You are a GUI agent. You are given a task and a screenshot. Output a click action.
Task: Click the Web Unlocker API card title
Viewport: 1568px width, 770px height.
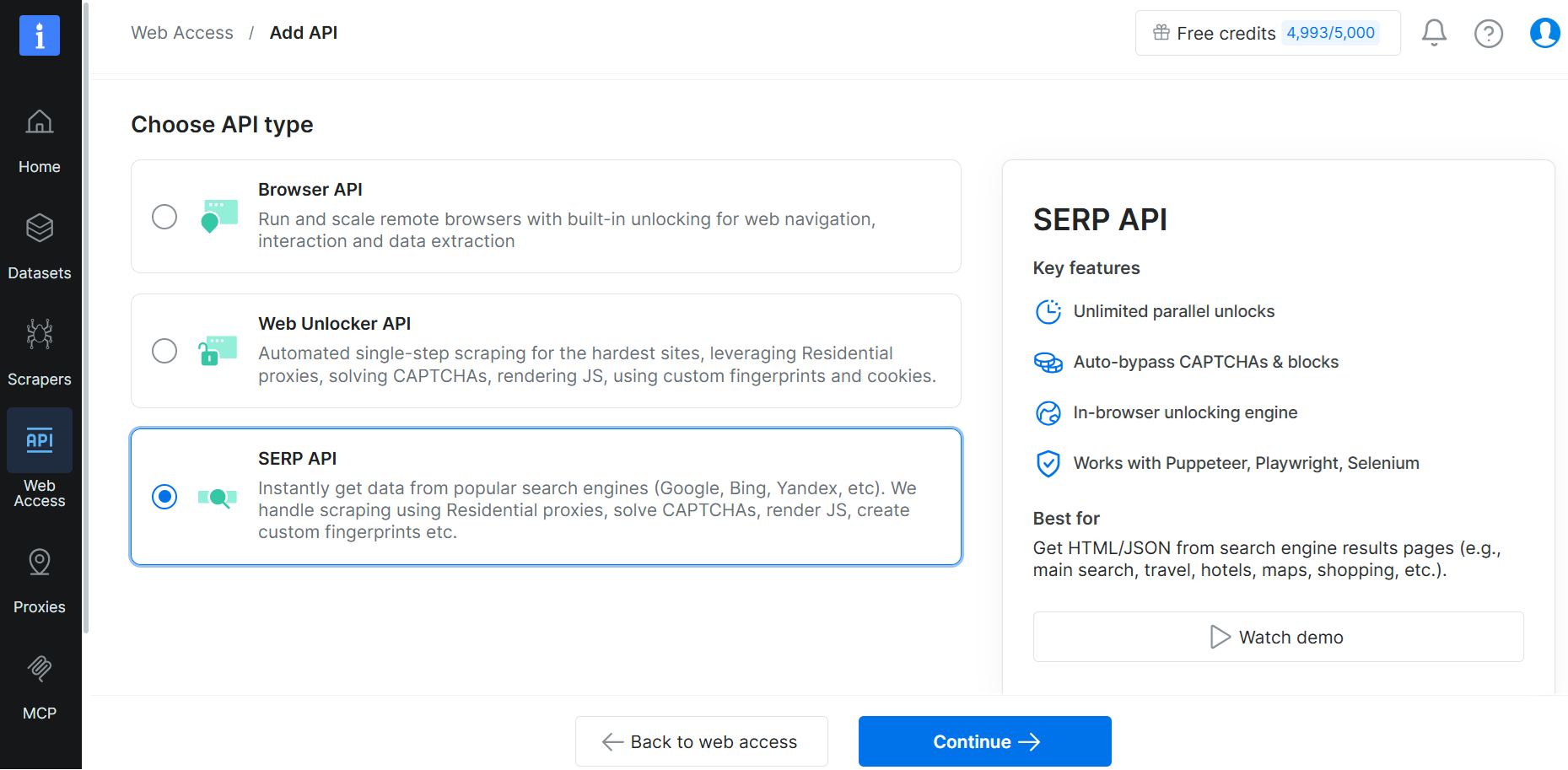click(335, 324)
